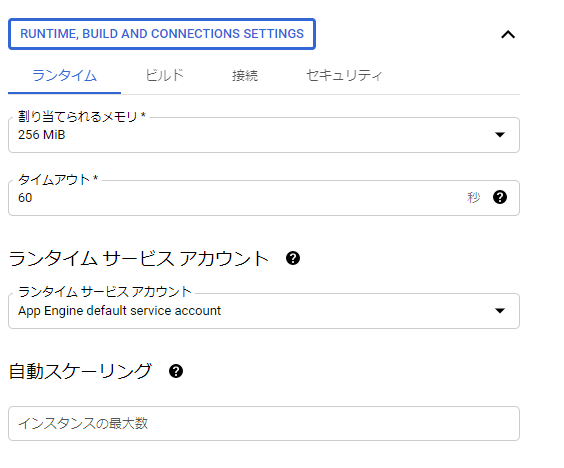564x468 pixels.
Task: Click RUNTIME, BUILD AND CONNECTIONS SETTINGS button
Action: tap(162, 34)
